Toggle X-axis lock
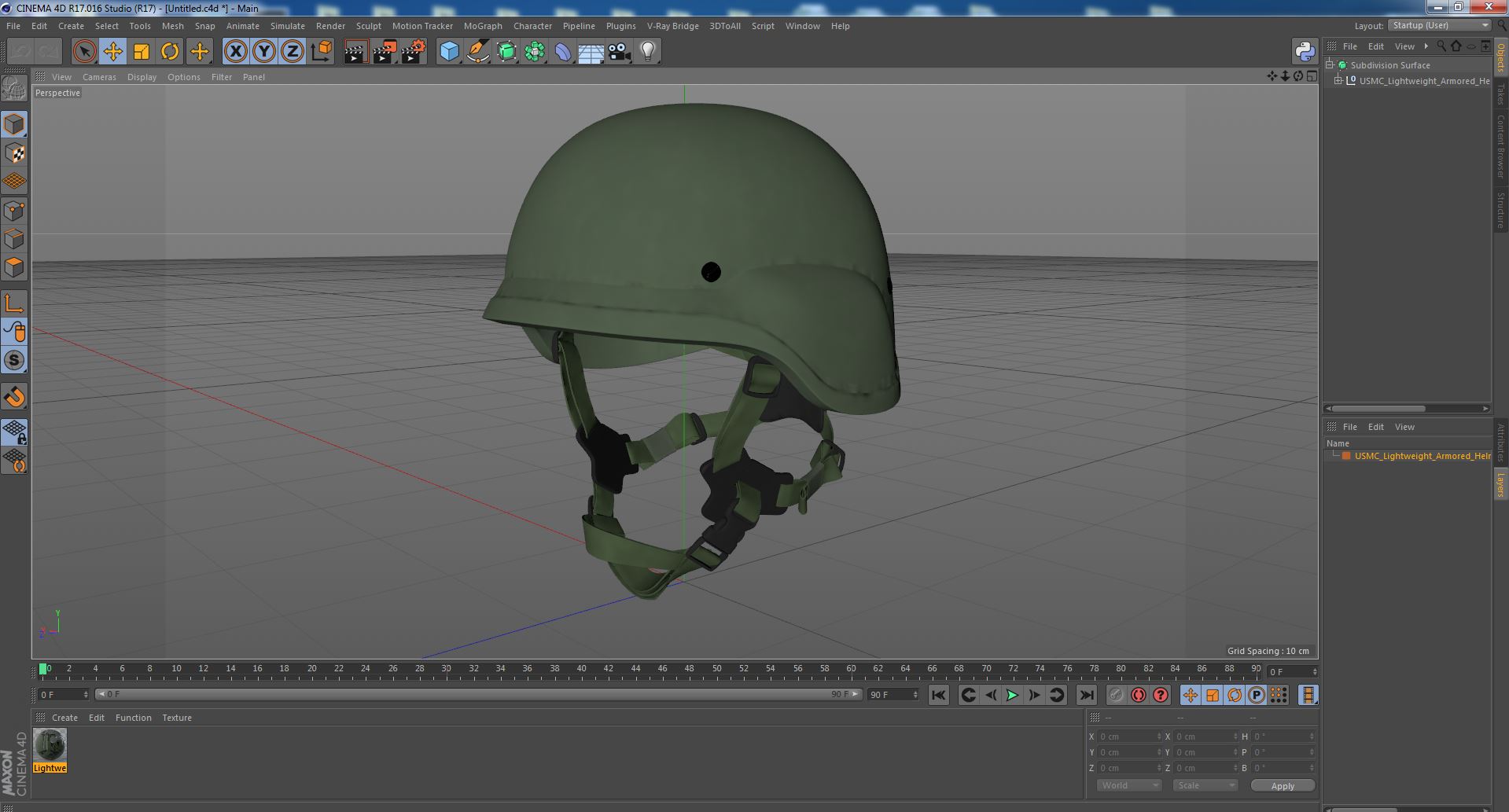 click(x=235, y=52)
